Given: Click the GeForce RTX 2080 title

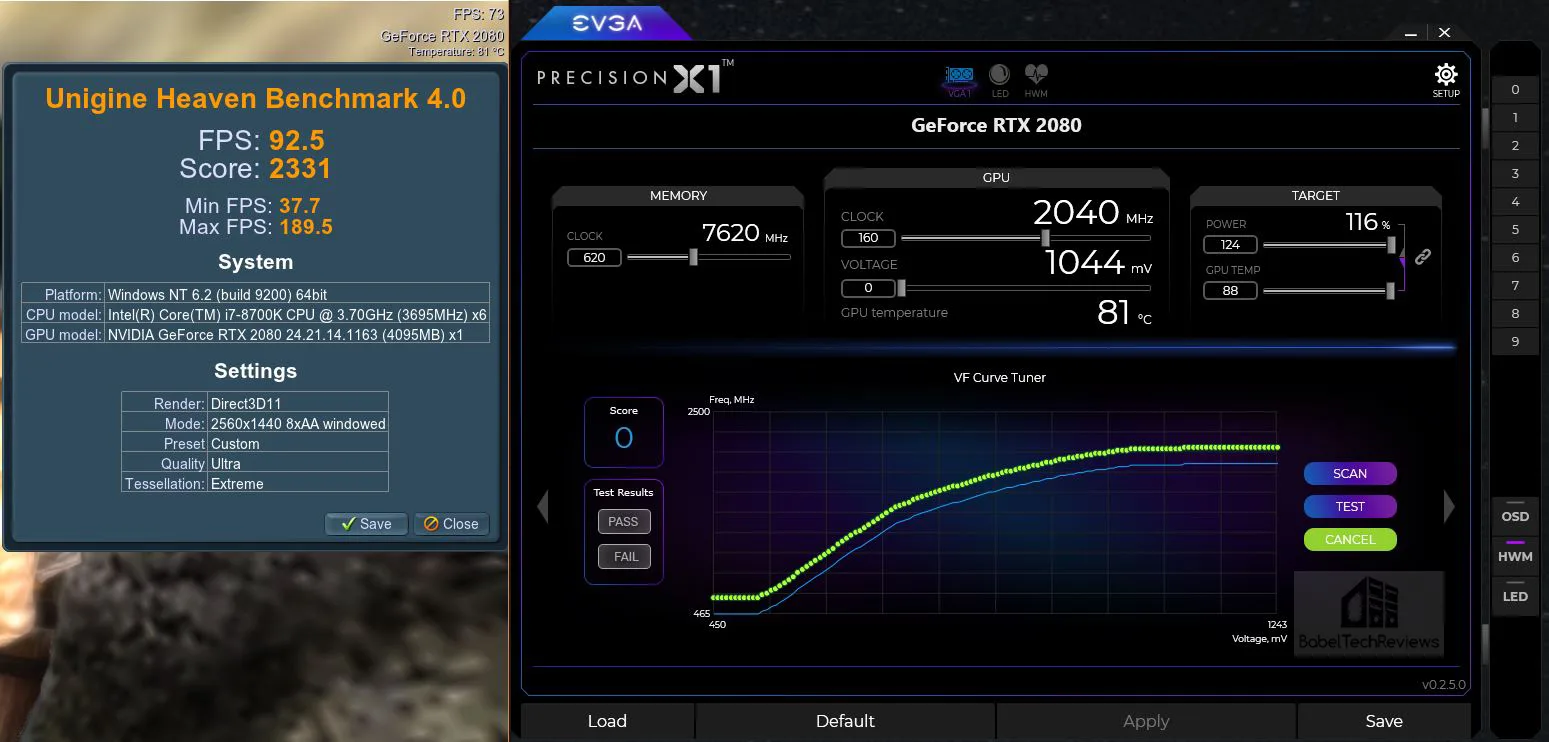Looking at the screenshot, I should pyautogui.click(x=996, y=125).
